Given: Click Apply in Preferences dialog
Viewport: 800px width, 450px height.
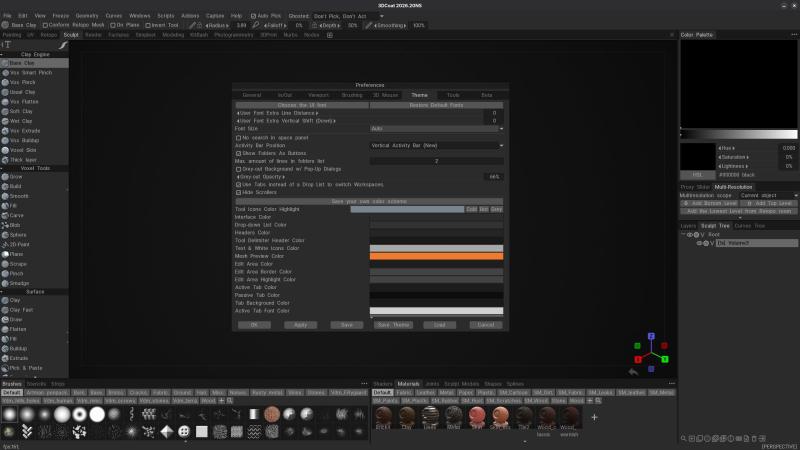Looking at the screenshot, I should 301,325.
